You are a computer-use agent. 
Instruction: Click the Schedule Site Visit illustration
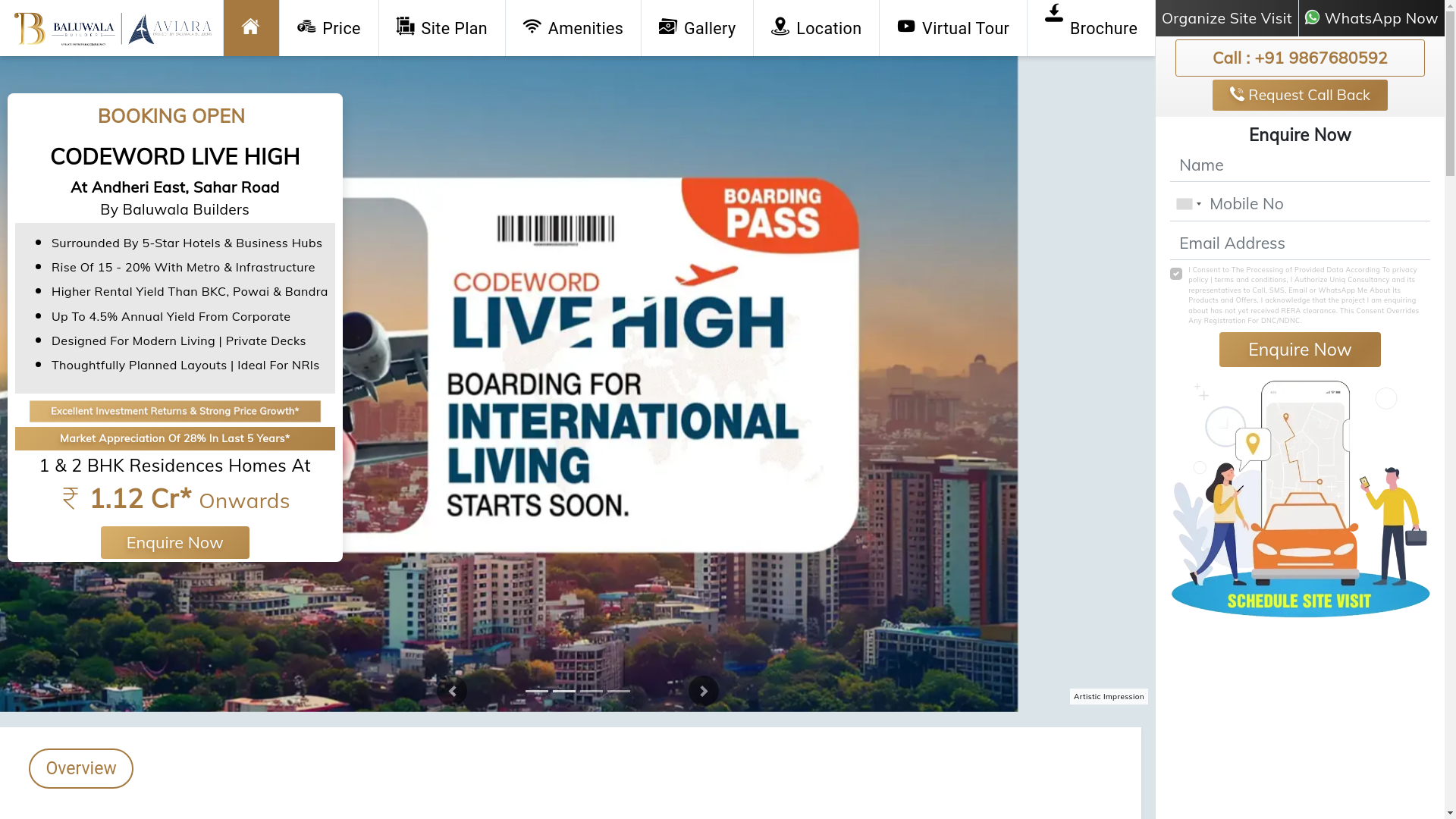(x=1300, y=499)
